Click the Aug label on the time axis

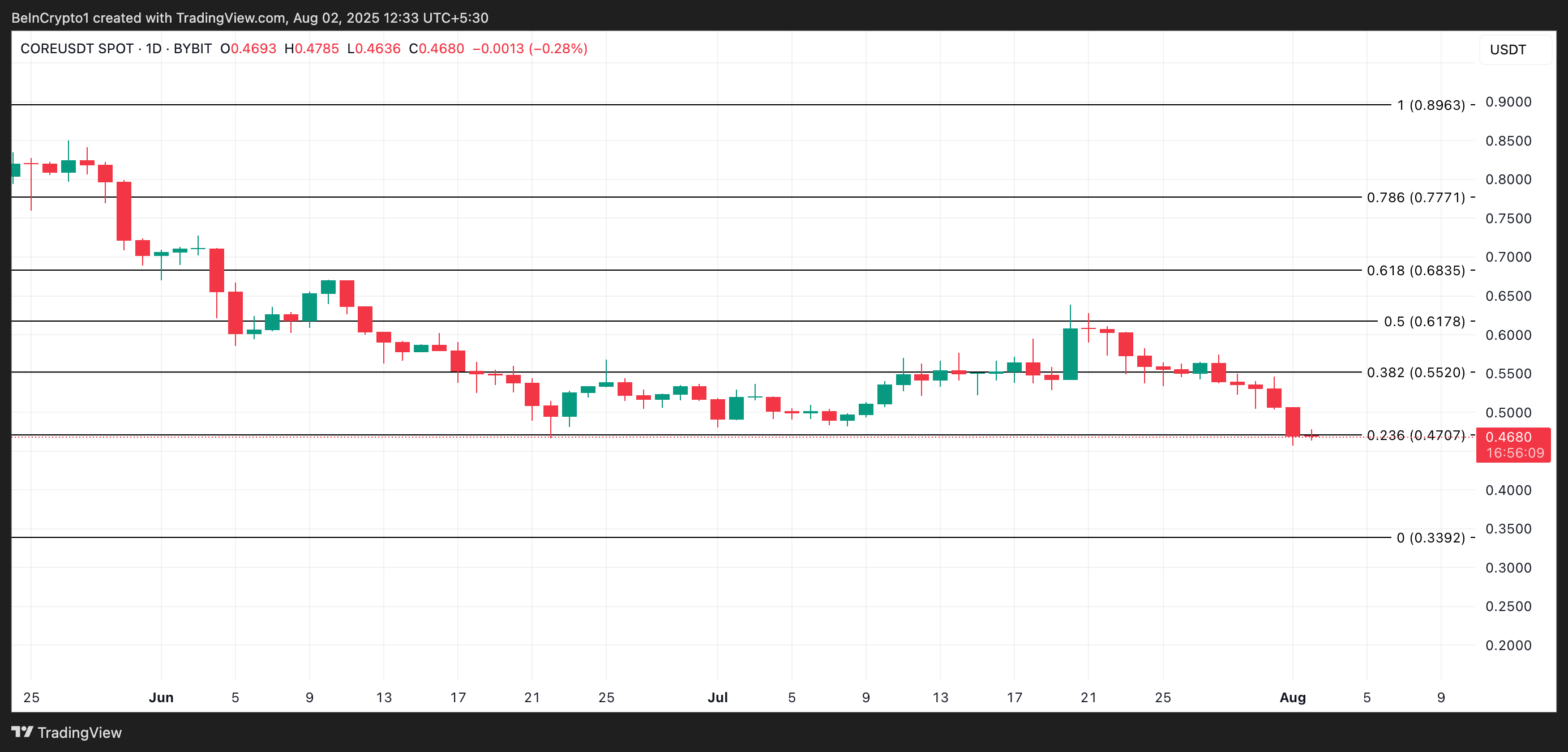tap(1292, 698)
